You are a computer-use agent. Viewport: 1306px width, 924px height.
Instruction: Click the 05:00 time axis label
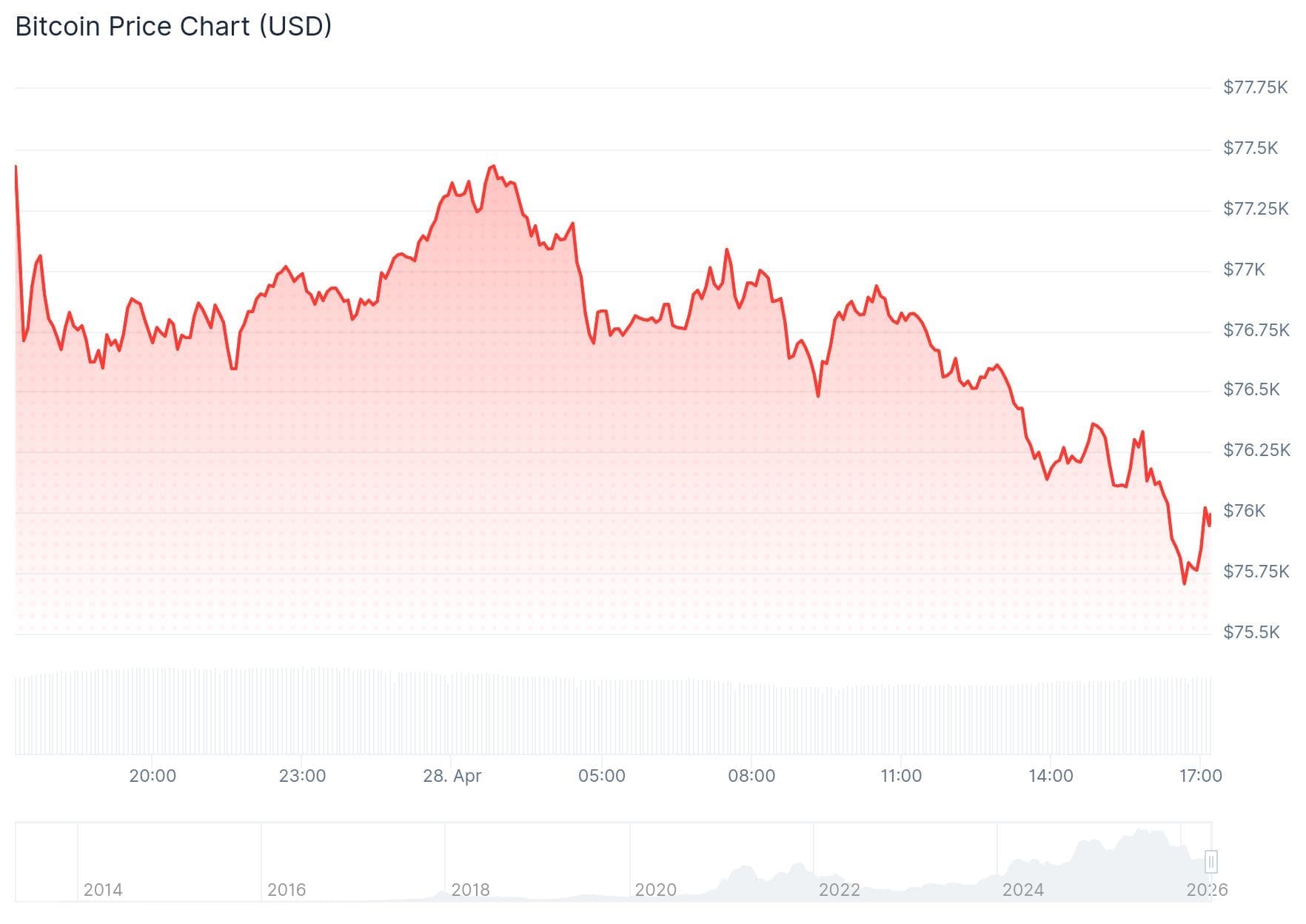coord(601,776)
